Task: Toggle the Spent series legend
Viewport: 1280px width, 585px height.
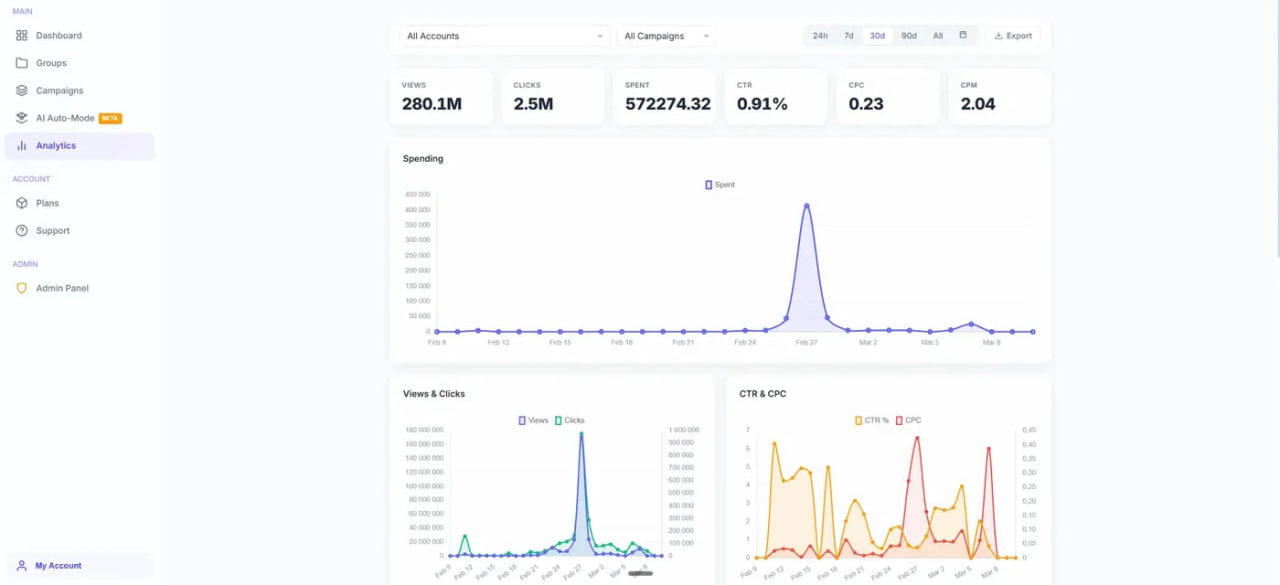Action: 720,185
